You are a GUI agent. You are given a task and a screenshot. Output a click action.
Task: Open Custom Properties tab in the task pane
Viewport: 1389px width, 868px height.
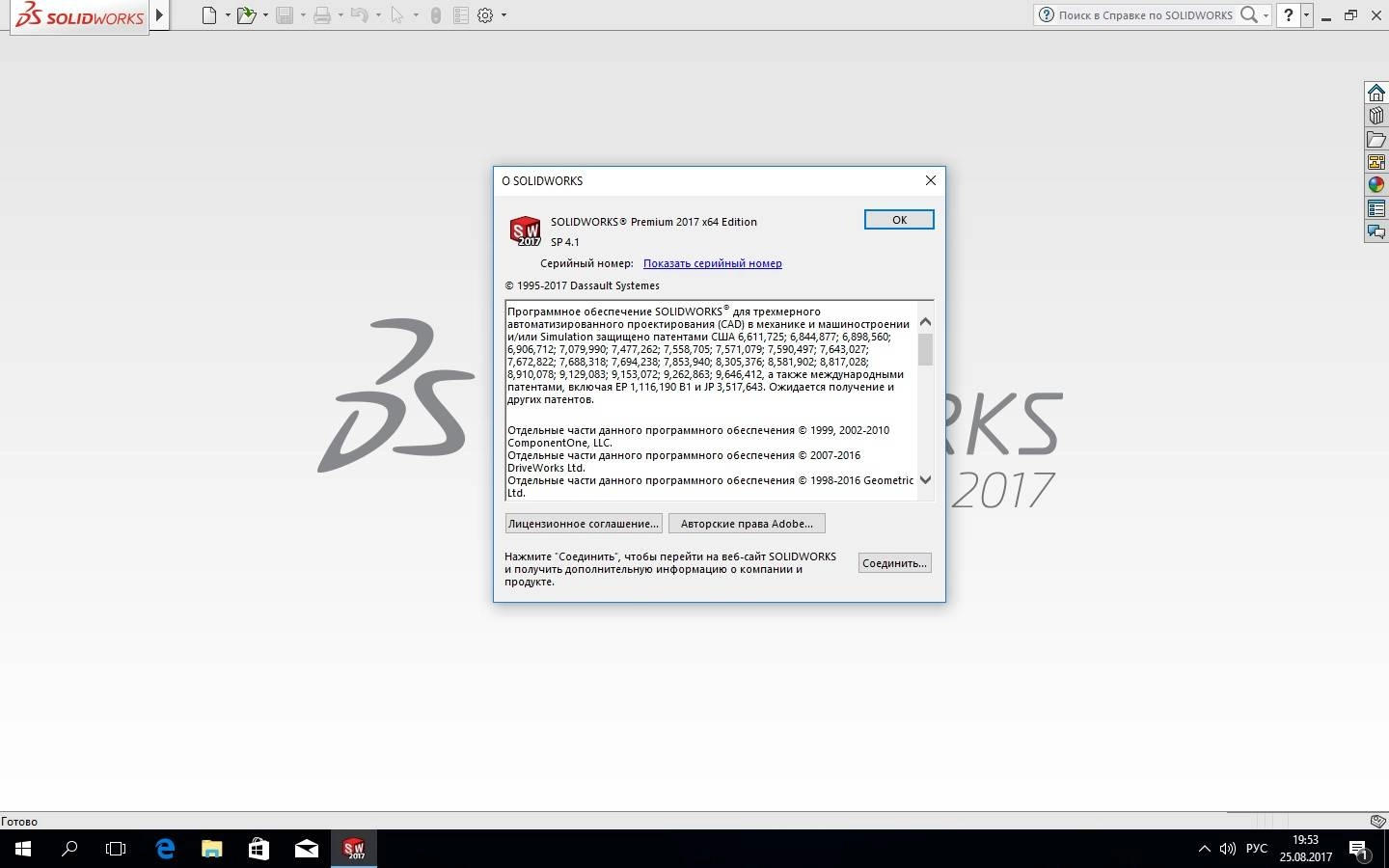[1376, 208]
